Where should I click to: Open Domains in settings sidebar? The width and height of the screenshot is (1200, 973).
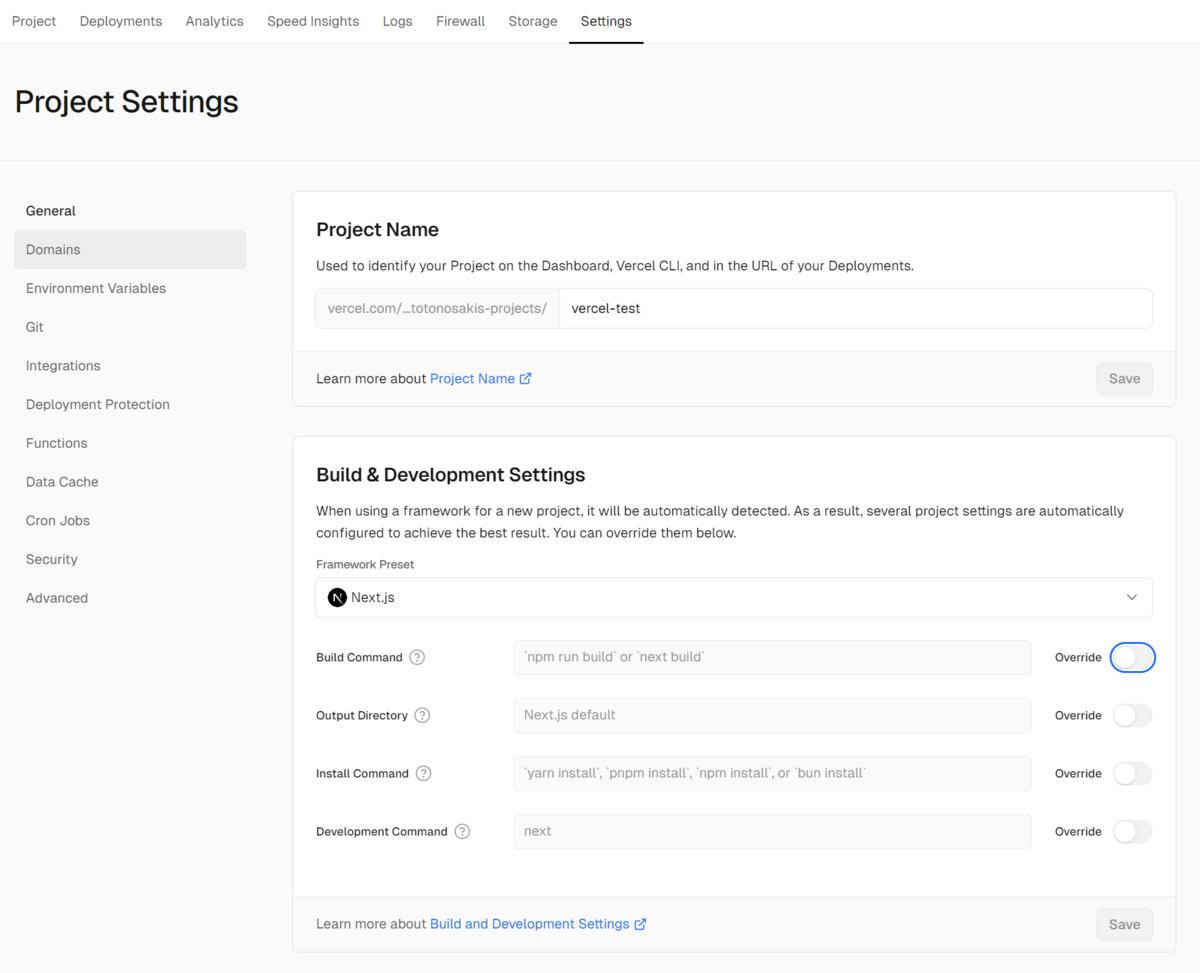(x=130, y=250)
